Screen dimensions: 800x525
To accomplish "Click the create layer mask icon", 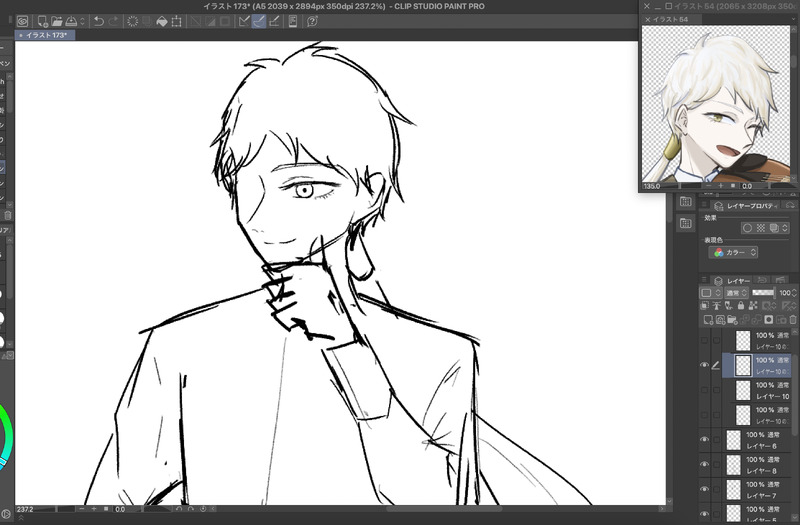I will (x=768, y=320).
